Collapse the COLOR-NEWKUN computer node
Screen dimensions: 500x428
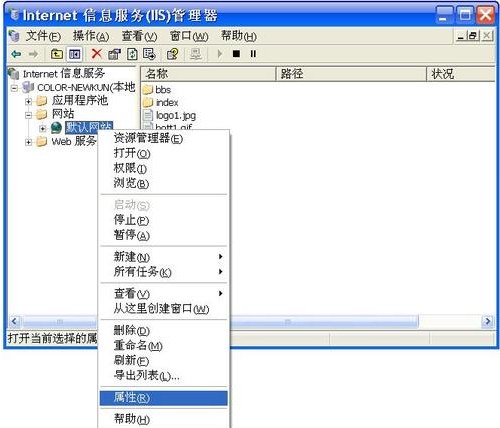tap(14, 88)
